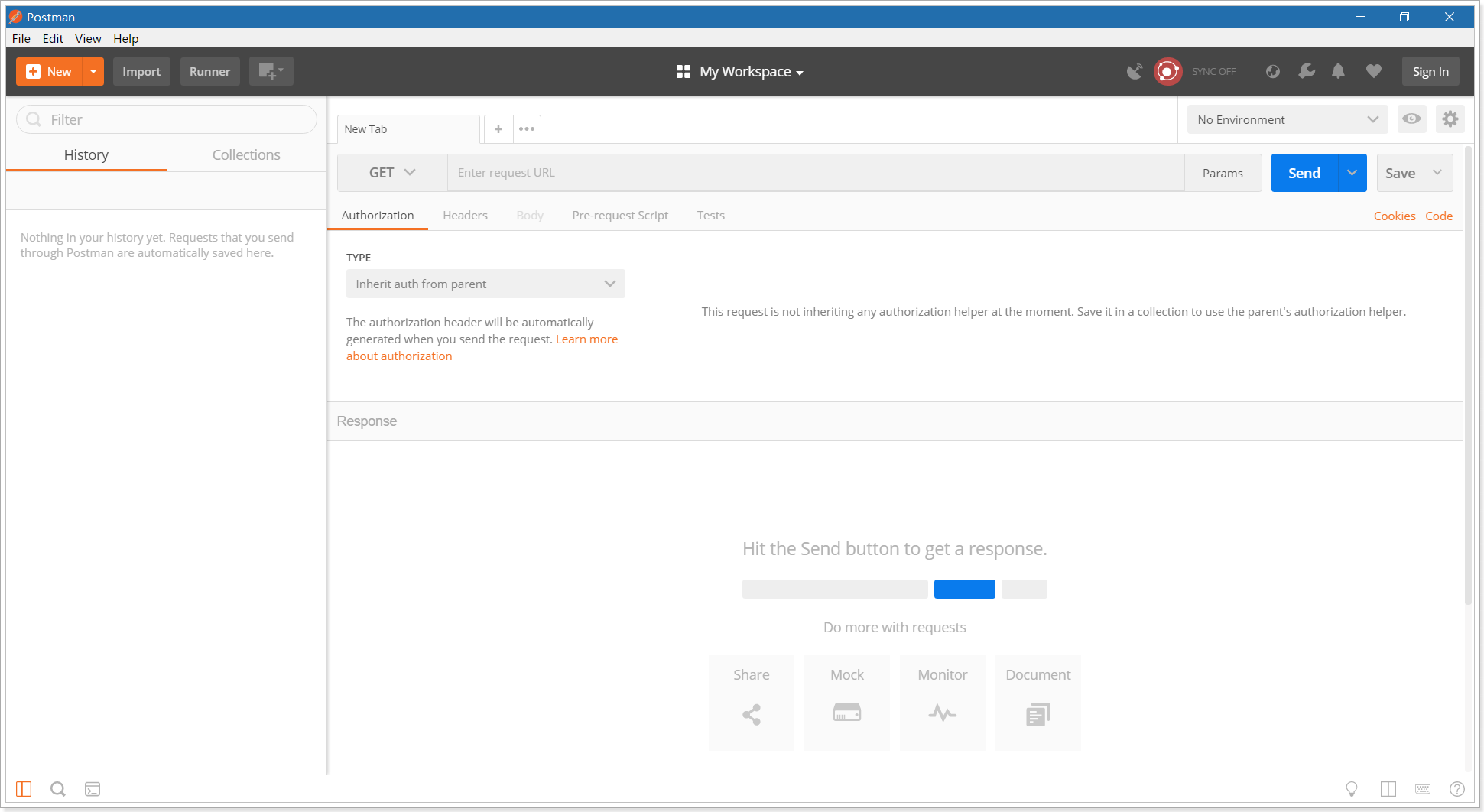Click the Document card

coord(1038,703)
